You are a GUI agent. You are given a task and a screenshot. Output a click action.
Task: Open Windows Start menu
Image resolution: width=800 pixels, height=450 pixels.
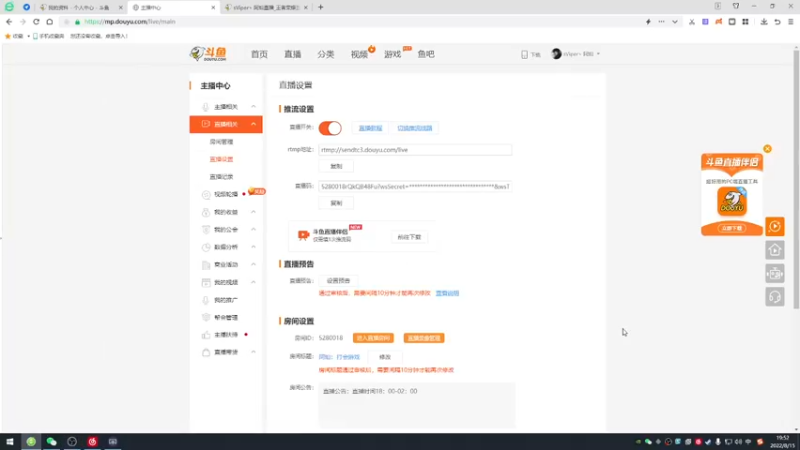(10, 441)
